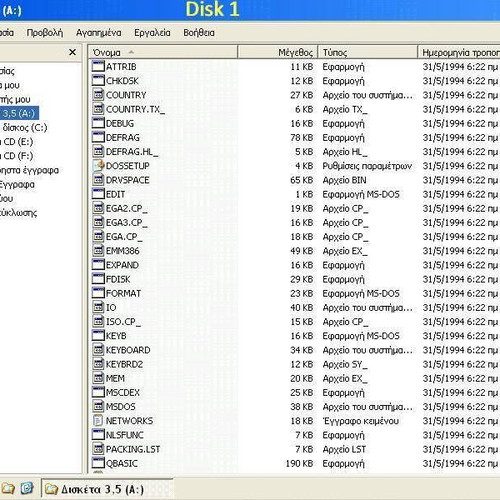Click the Internet Explorer quick launch icon

click(x=27, y=489)
